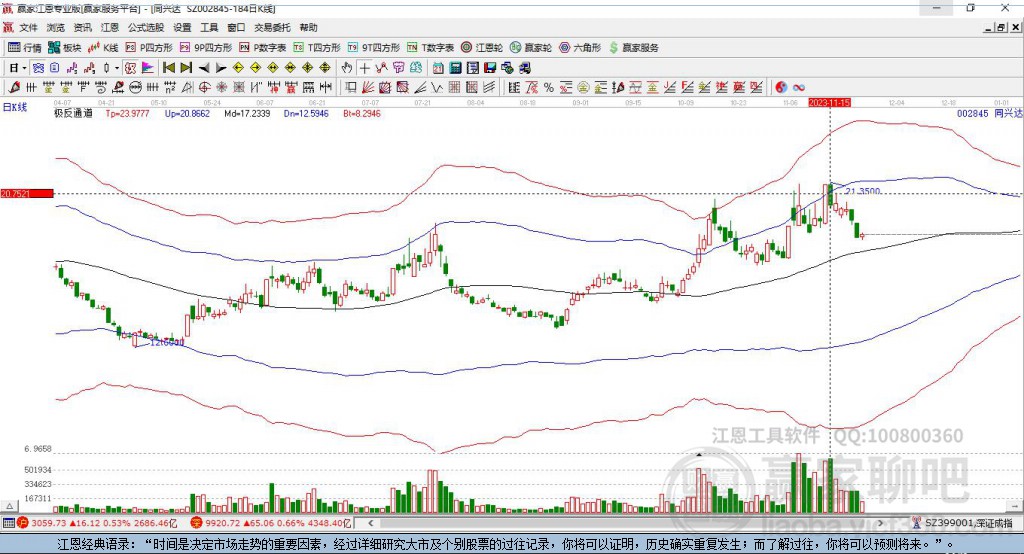Open the 江恩 menu
This screenshot has width=1024, height=554.
[110, 27]
